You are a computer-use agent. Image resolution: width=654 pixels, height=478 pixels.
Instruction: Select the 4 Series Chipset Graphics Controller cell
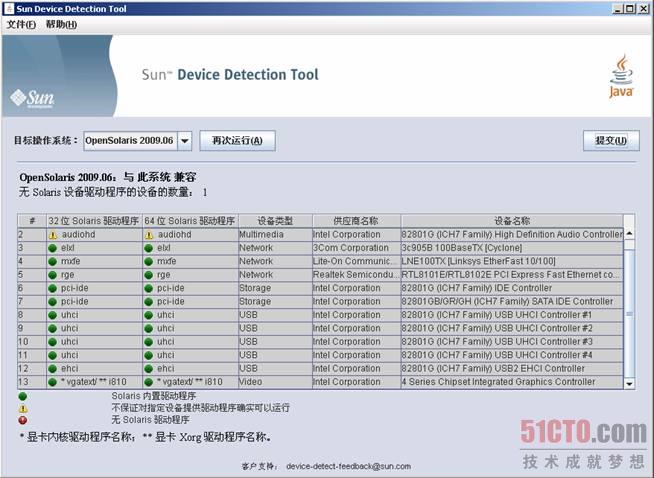click(512, 382)
